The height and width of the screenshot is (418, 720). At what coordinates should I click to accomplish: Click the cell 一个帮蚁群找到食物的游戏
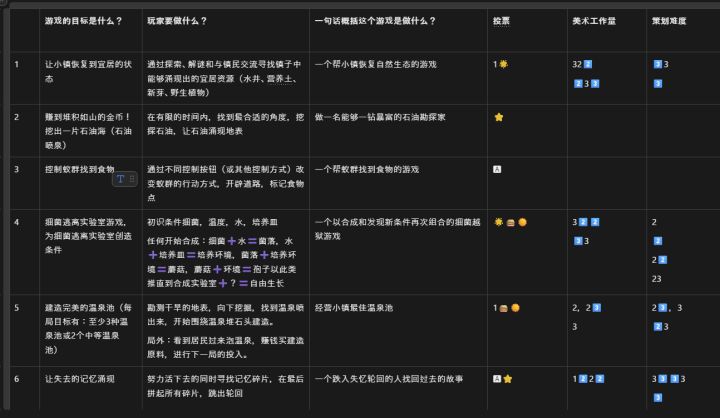coord(398,183)
